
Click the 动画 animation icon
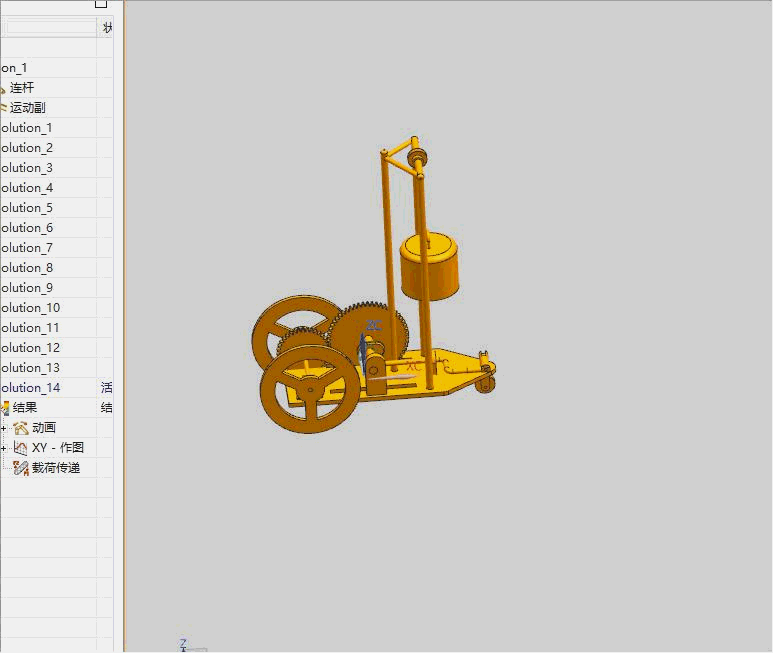click(21, 428)
